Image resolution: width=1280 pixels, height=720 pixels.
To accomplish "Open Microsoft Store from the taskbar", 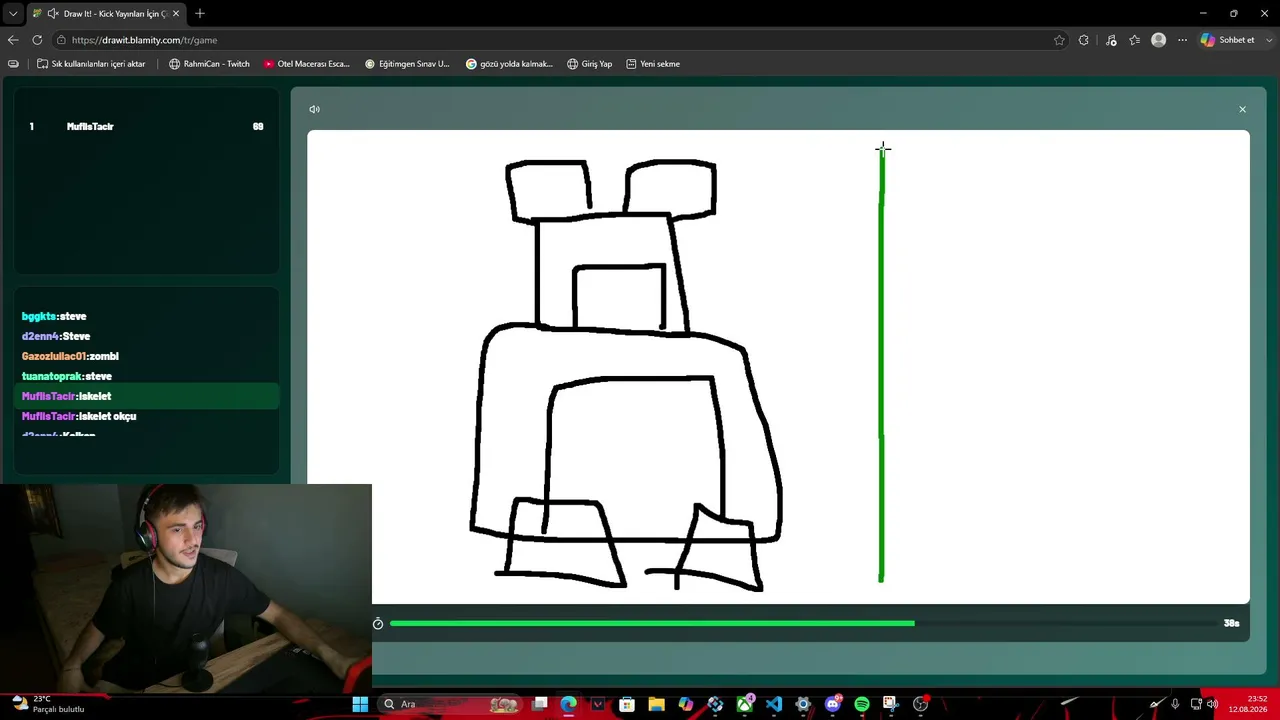I will pyautogui.click(x=627, y=704).
